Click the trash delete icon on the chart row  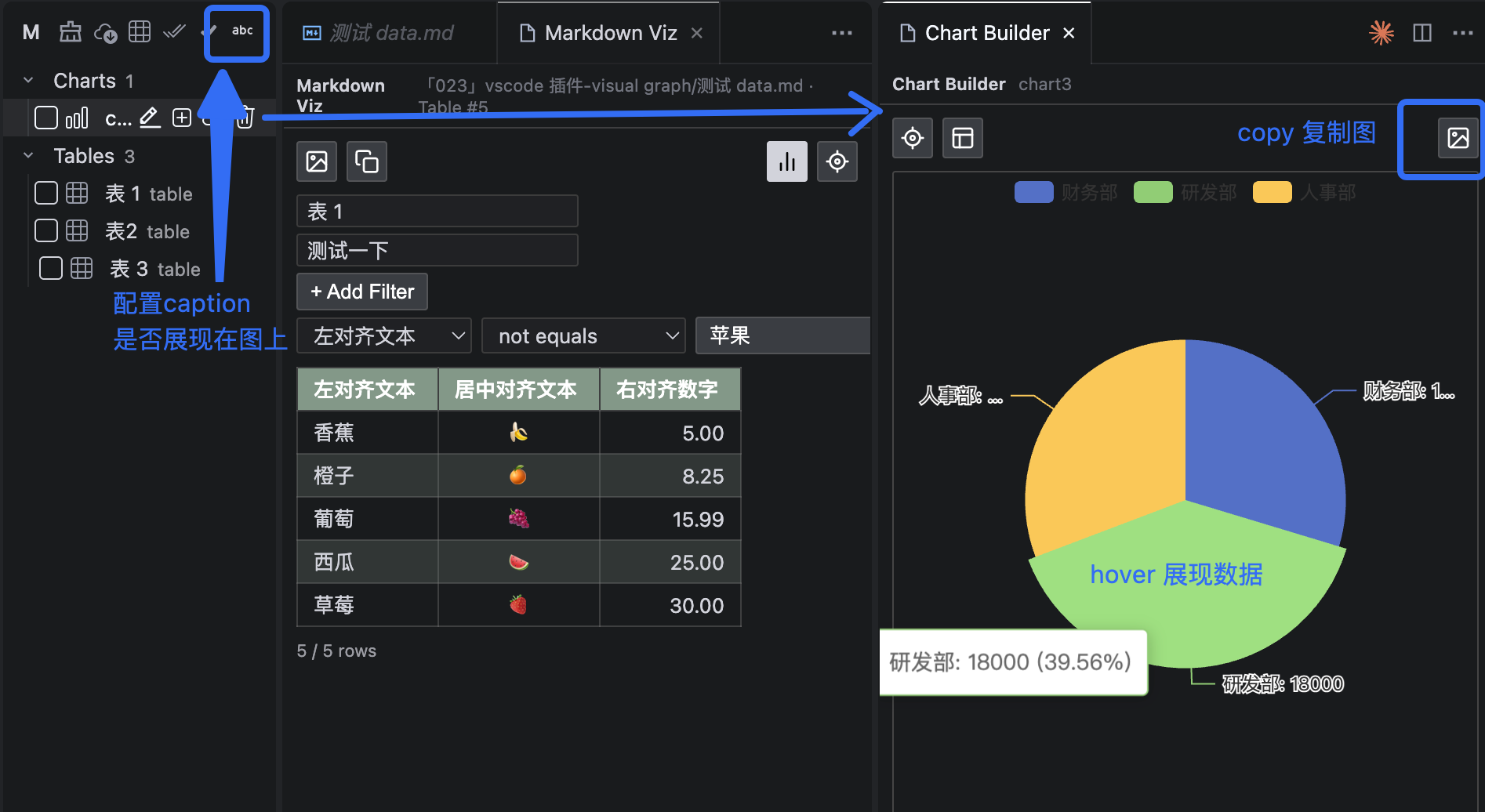(x=245, y=118)
